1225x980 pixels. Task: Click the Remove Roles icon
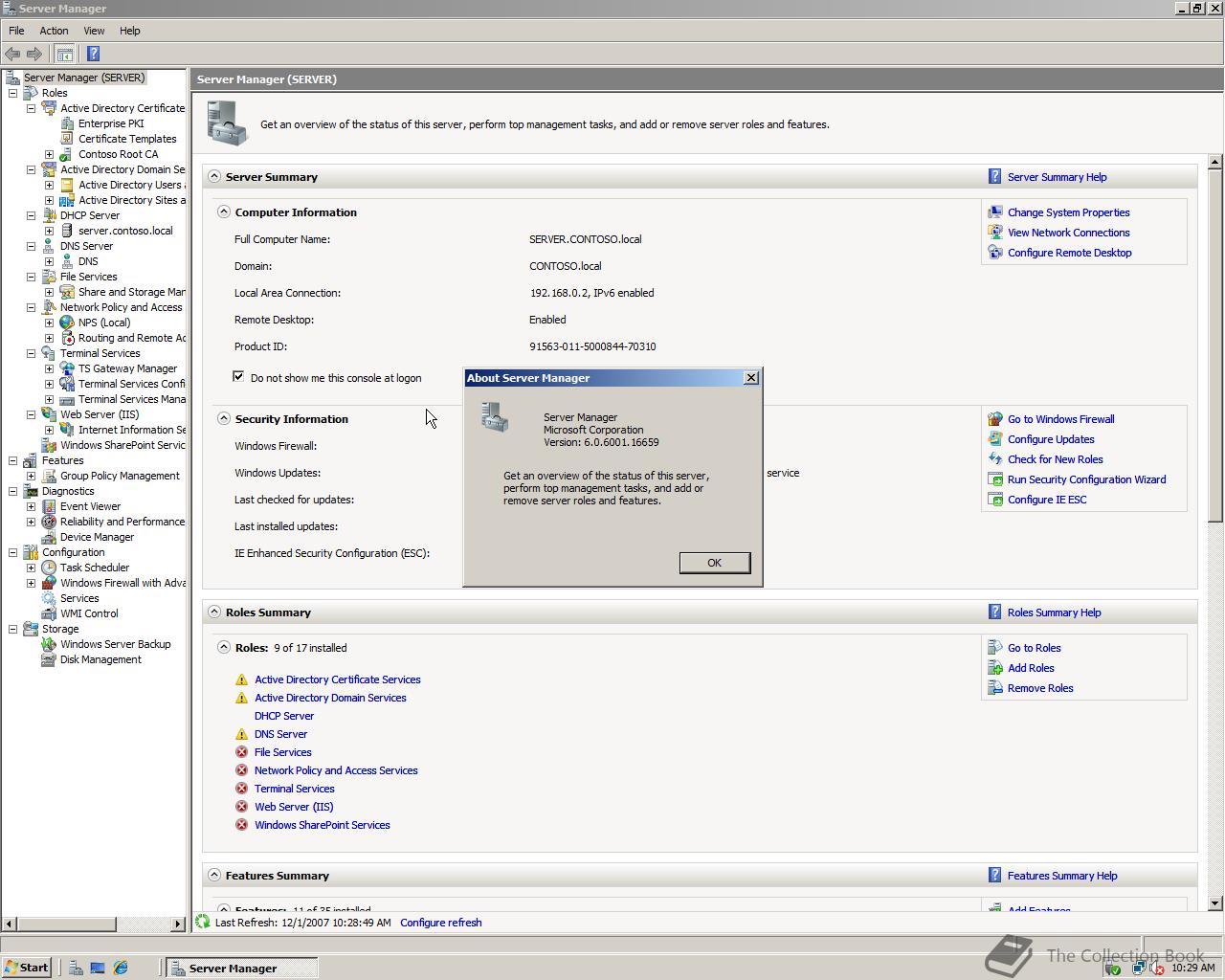click(x=995, y=688)
